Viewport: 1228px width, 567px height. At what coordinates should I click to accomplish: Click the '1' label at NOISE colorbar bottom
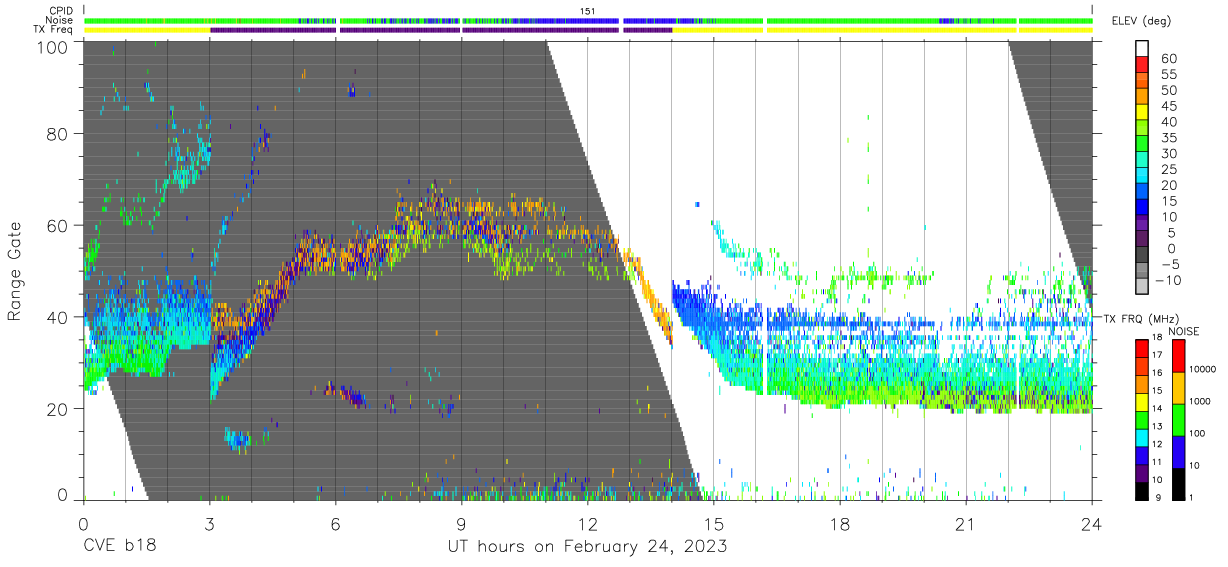click(x=1191, y=498)
